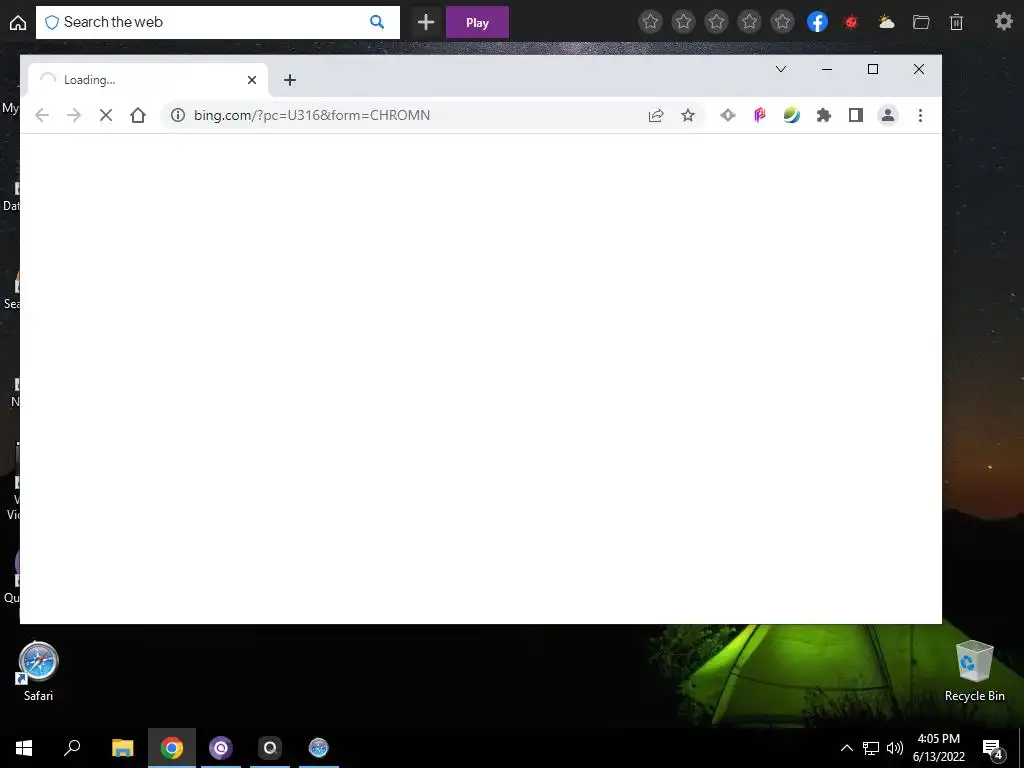Screen dimensions: 1024x768
Task: Go forward in Chrome
Action: pyautogui.click(x=74, y=116)
